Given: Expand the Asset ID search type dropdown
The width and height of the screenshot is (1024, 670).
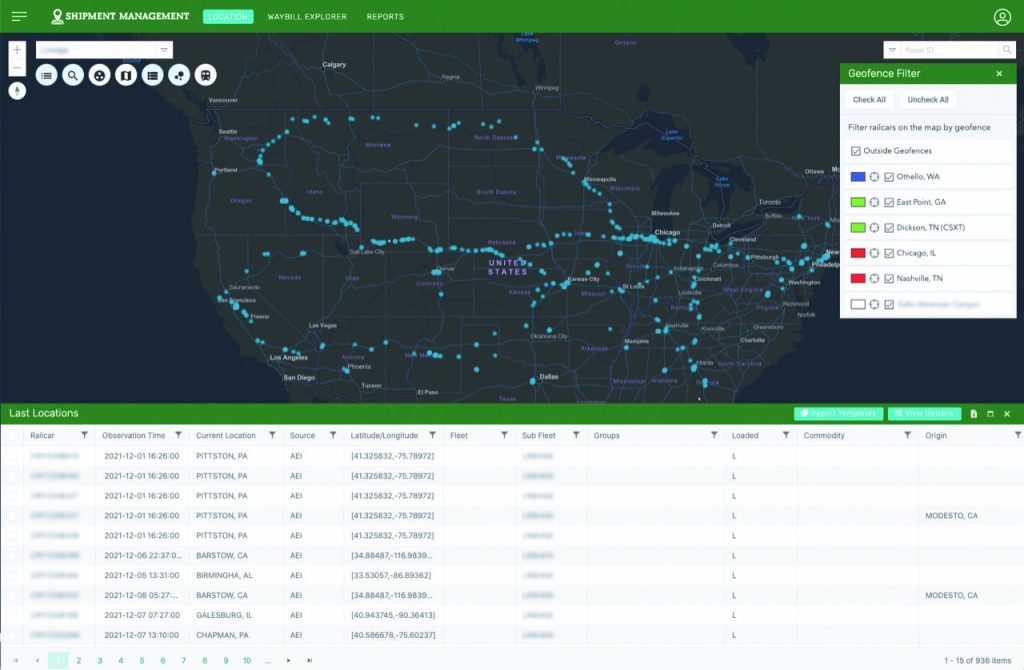Looking at the screenshot, I should (892, 50).
